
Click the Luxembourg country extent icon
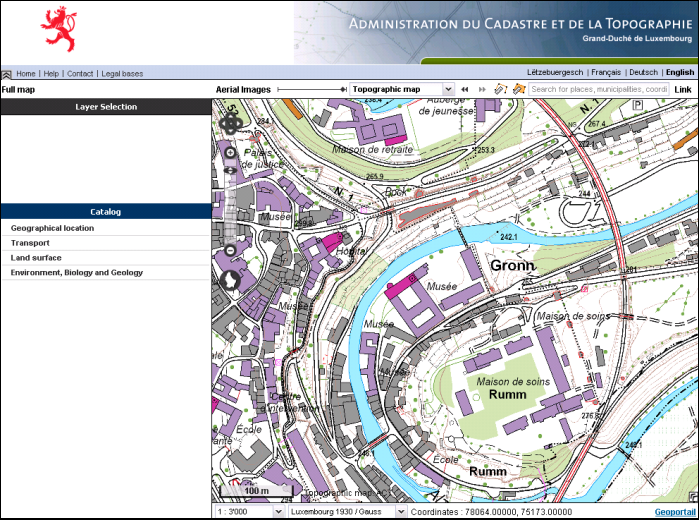(x=230, y=280)
